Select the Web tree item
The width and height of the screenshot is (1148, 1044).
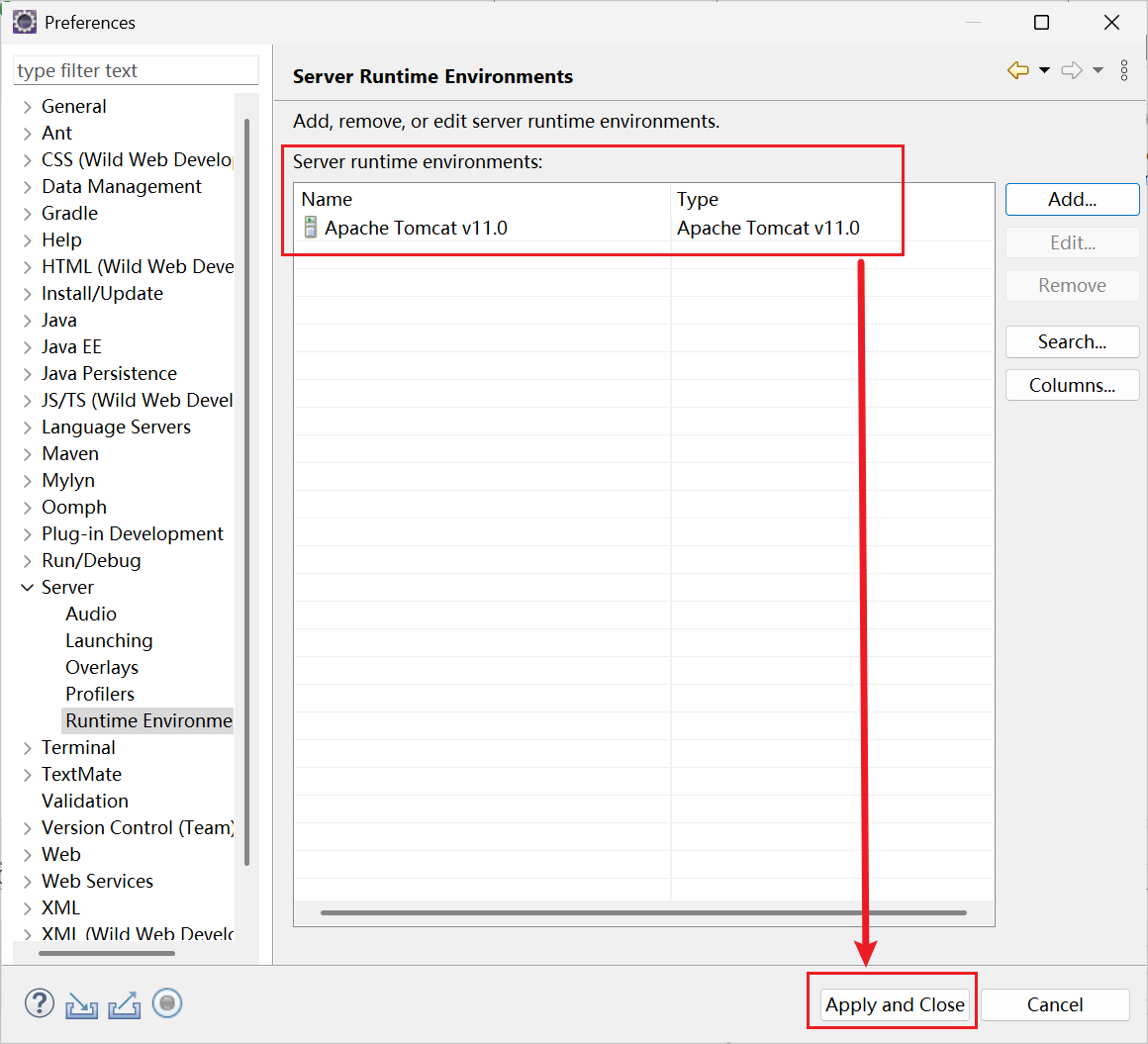point(60,854)
